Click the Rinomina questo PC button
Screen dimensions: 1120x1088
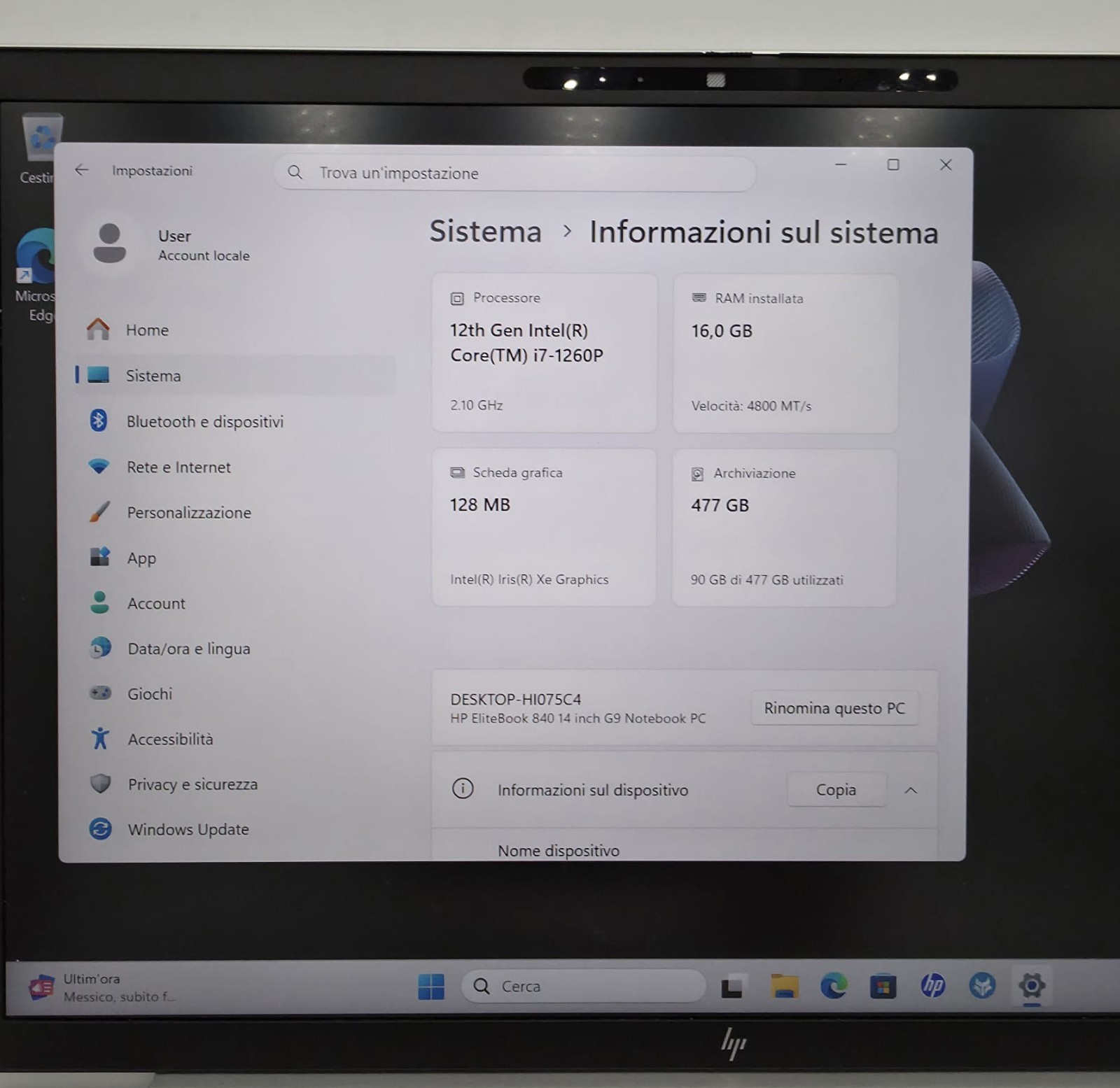[834, 708]
